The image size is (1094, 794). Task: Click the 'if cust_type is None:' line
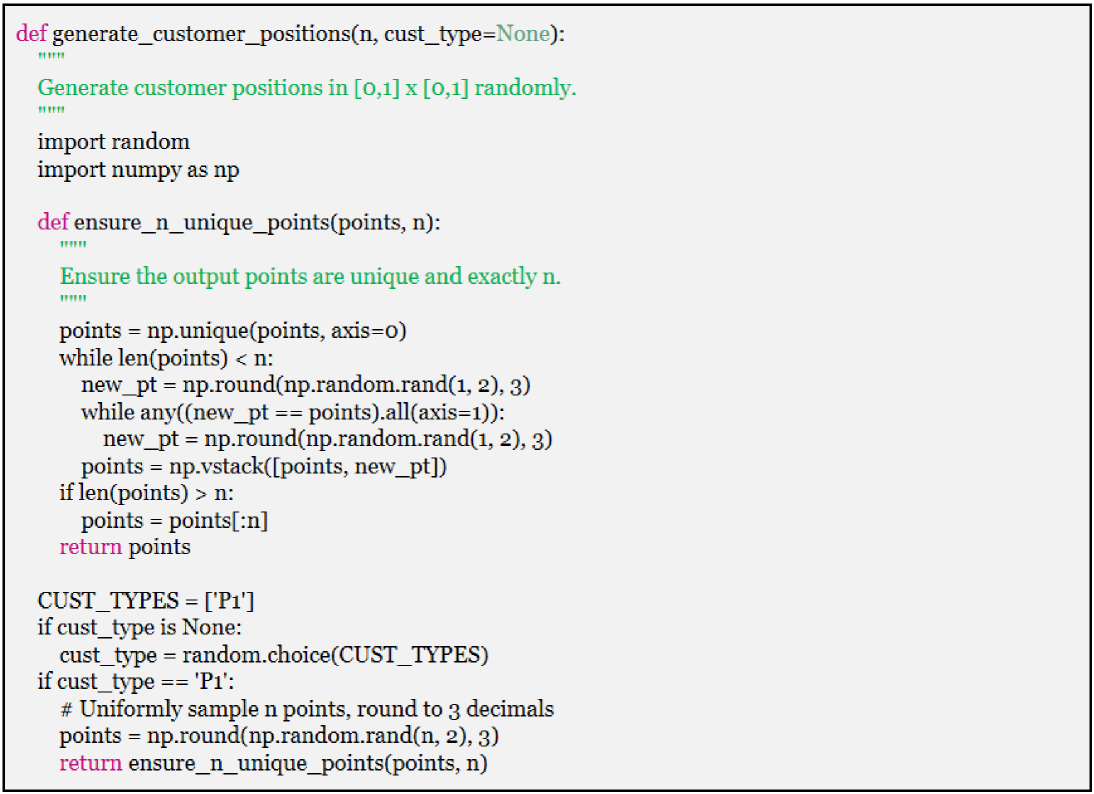(140, 628)
